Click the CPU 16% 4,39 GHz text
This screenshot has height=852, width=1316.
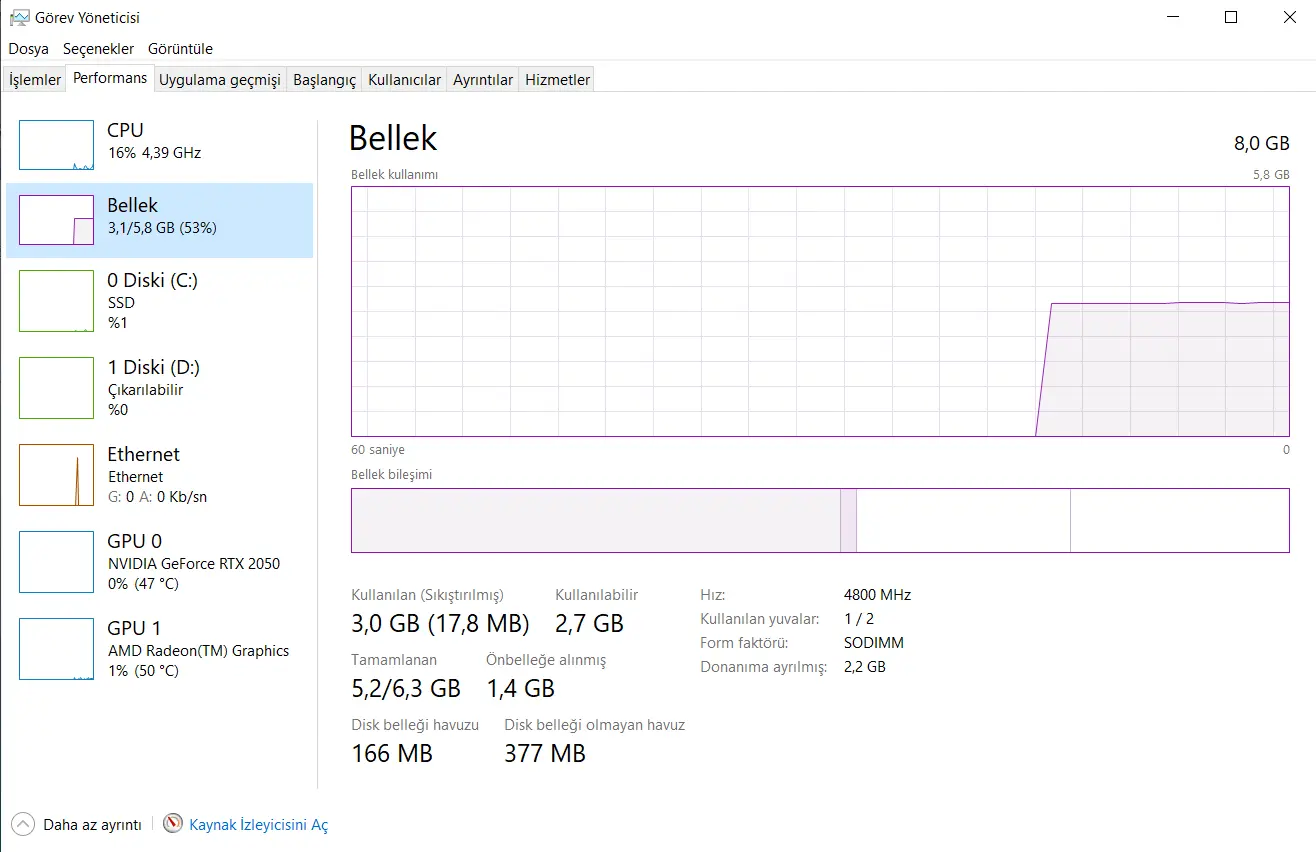point(154,153)
